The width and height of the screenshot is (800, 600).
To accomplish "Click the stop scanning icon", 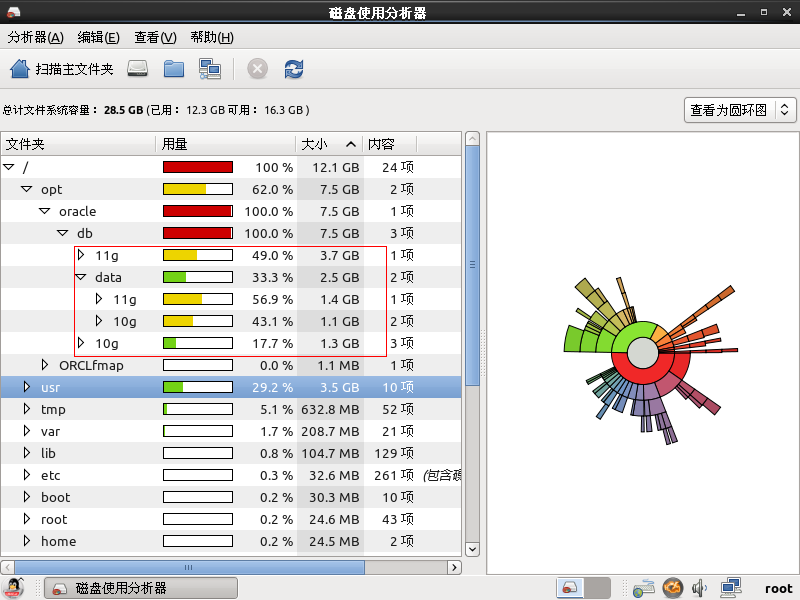I will pos(258,69).
